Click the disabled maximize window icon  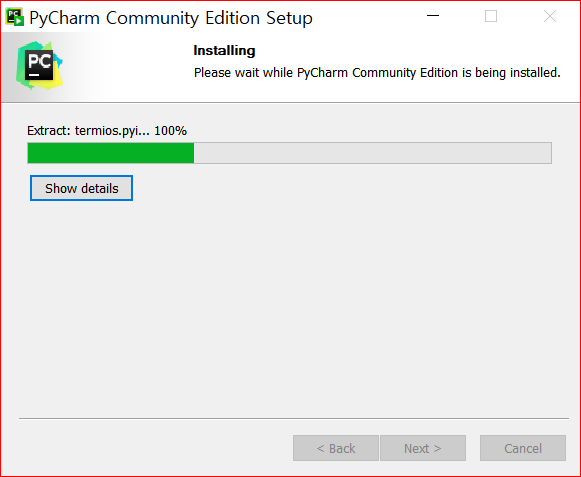491,16
